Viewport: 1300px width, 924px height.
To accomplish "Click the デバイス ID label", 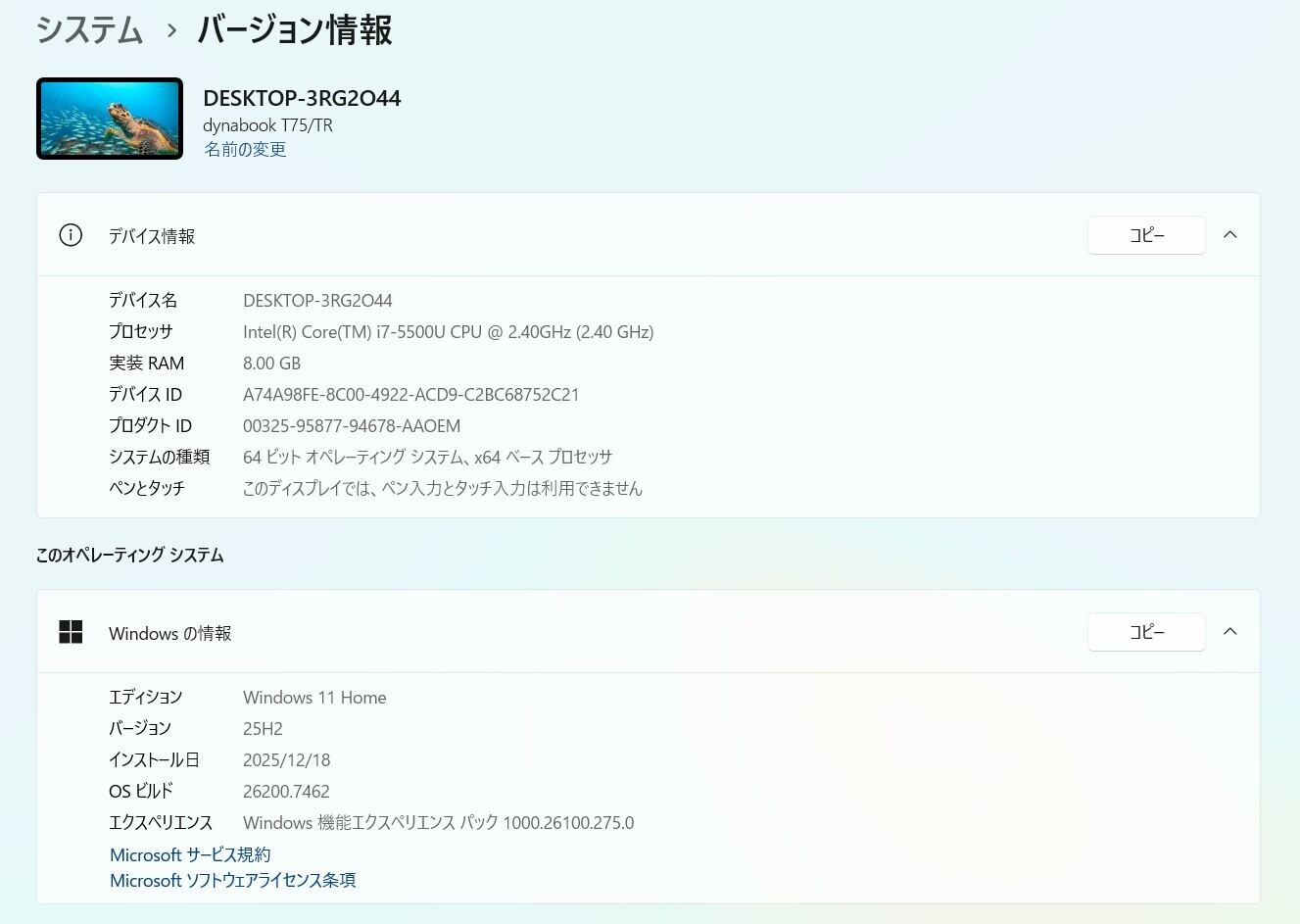I will (146, 395).
